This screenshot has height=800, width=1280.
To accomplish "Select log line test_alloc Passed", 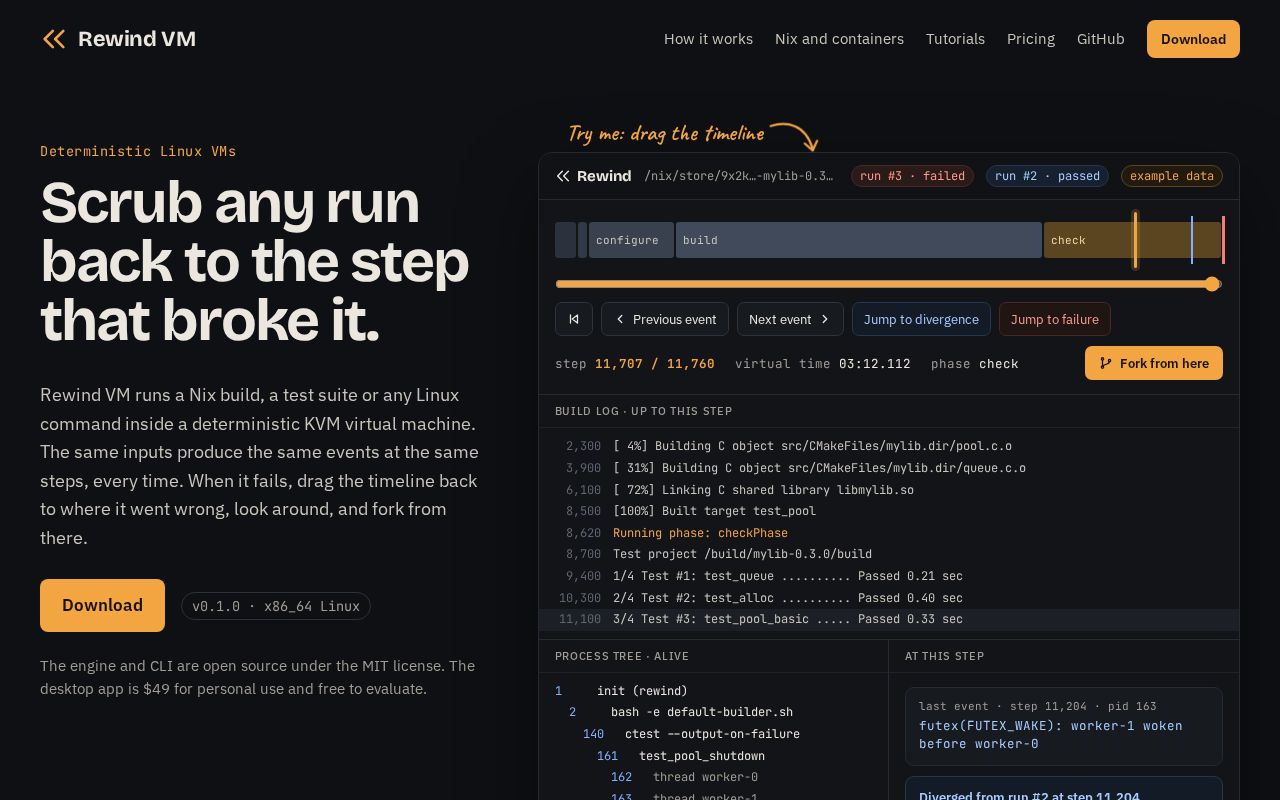I will tap(889, 598).
